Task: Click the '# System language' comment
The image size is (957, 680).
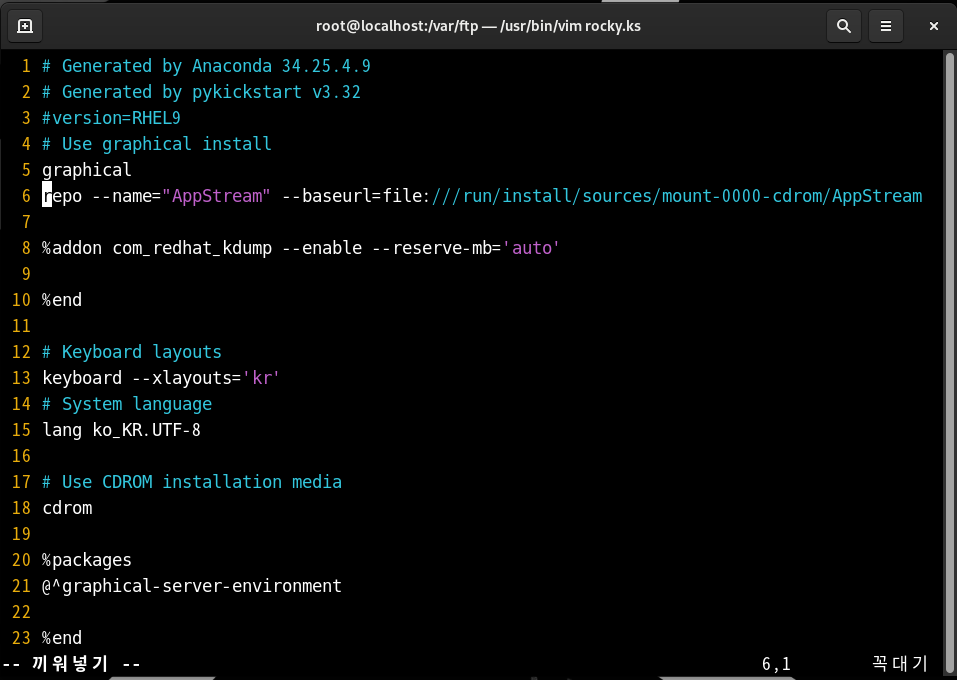Action: [x=127, y=404]
